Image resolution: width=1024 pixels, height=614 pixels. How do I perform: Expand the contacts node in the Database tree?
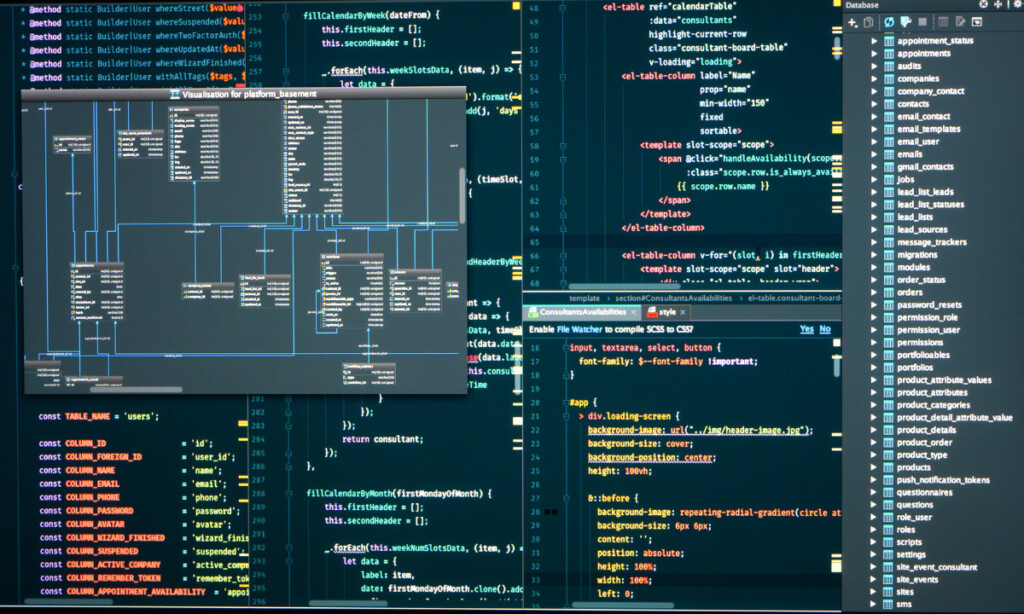[876, 103]
